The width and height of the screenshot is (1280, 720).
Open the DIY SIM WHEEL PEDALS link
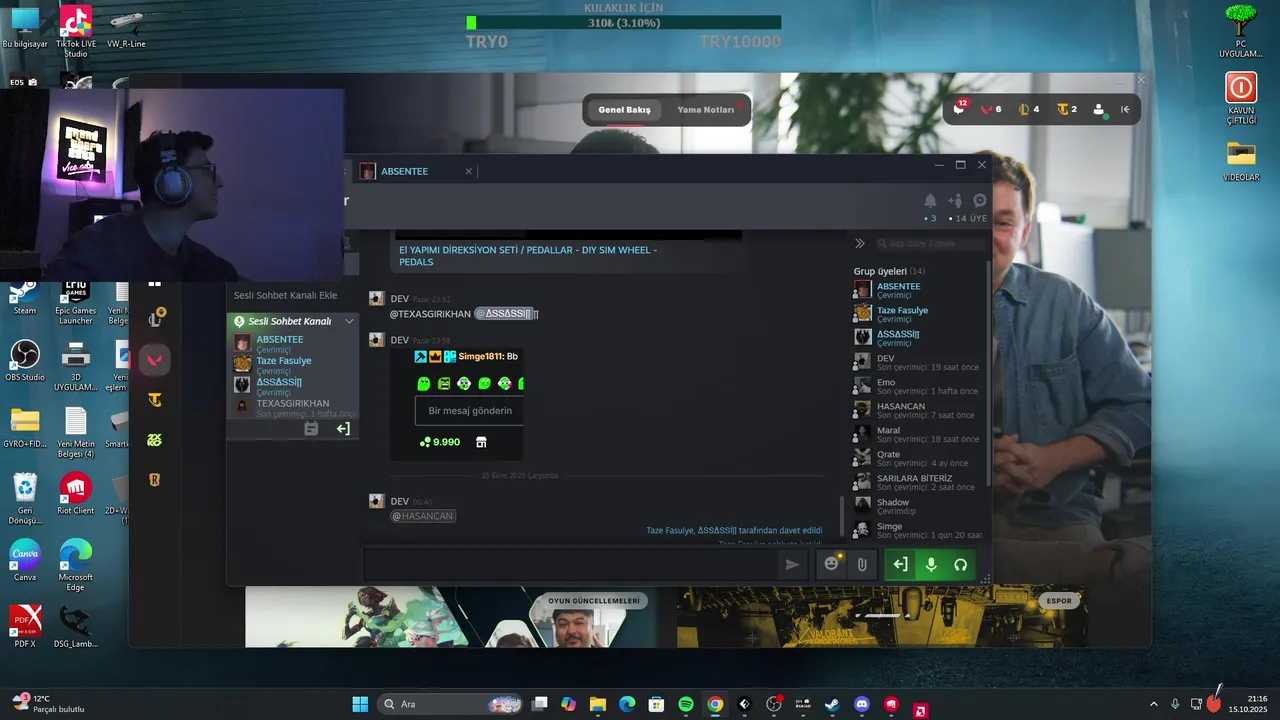[528, 255]
